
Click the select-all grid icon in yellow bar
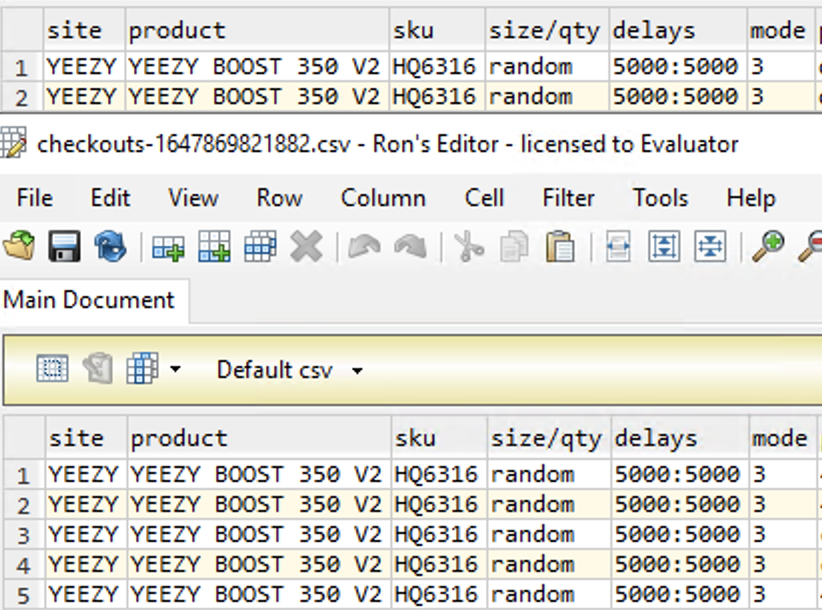click(52, 368)
